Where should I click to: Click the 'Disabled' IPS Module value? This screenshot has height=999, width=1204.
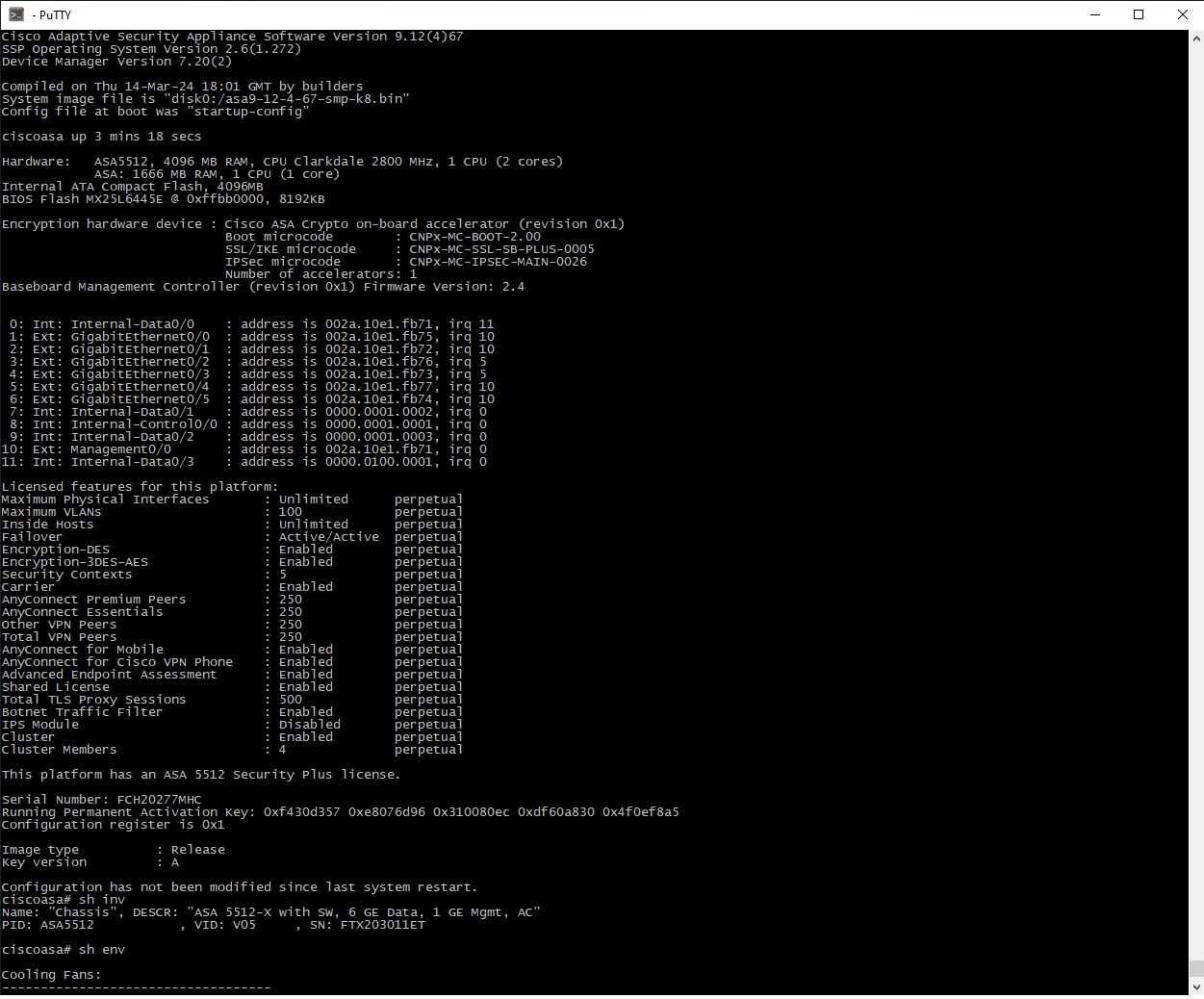(x=309, y=725)
